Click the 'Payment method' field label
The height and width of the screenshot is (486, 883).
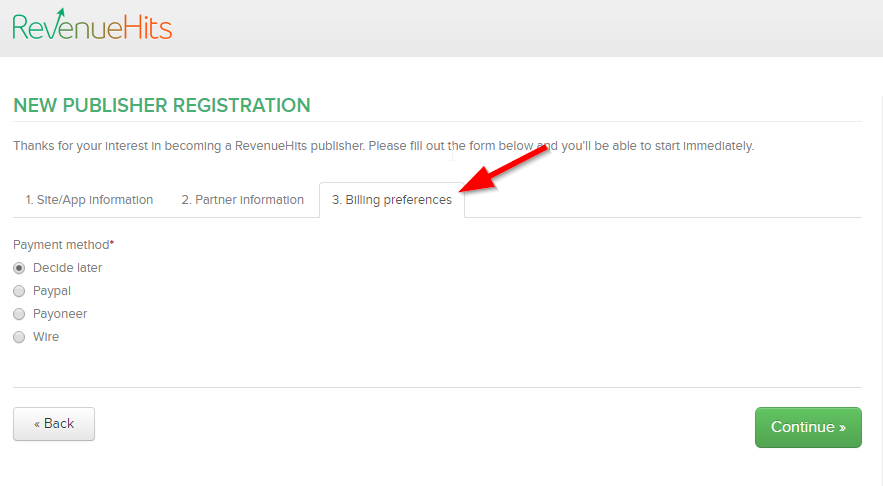tap(61, 245)
